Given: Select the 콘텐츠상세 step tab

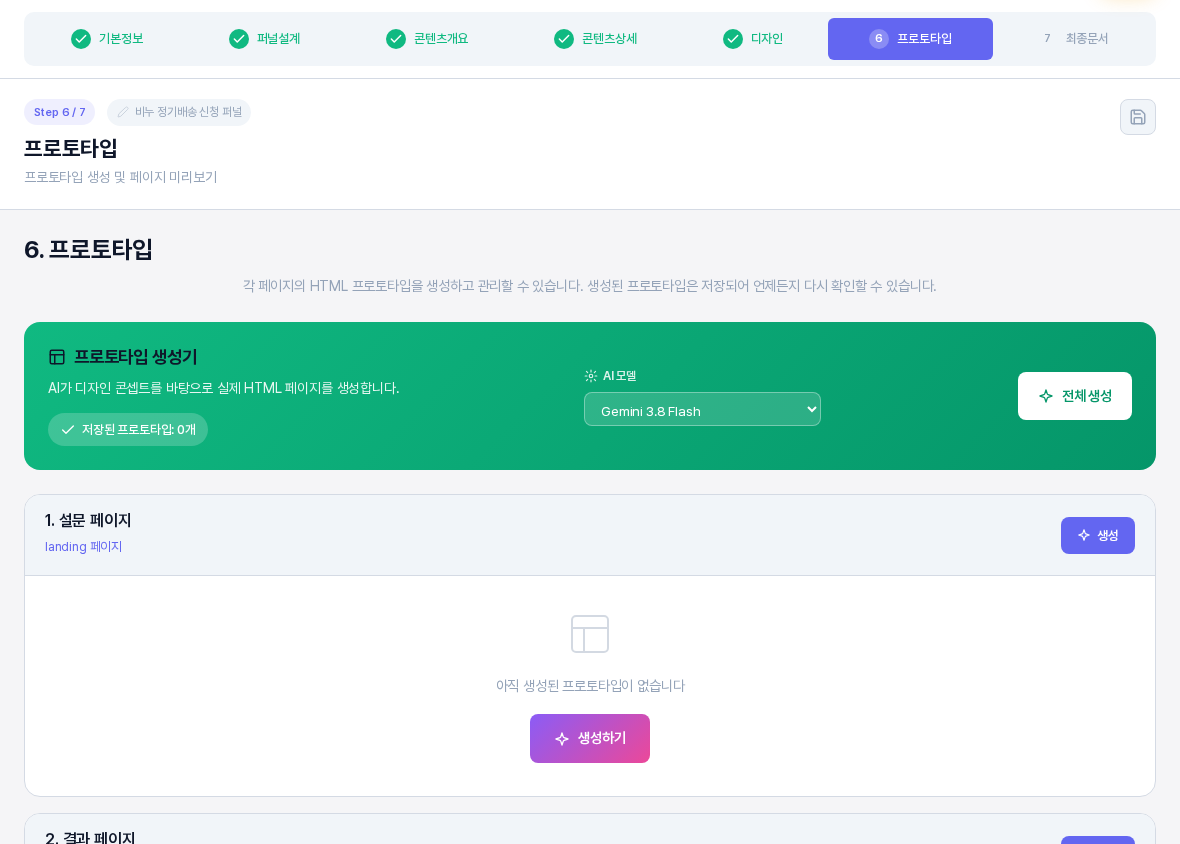Looking at the screenshot, I should (595, 38).
